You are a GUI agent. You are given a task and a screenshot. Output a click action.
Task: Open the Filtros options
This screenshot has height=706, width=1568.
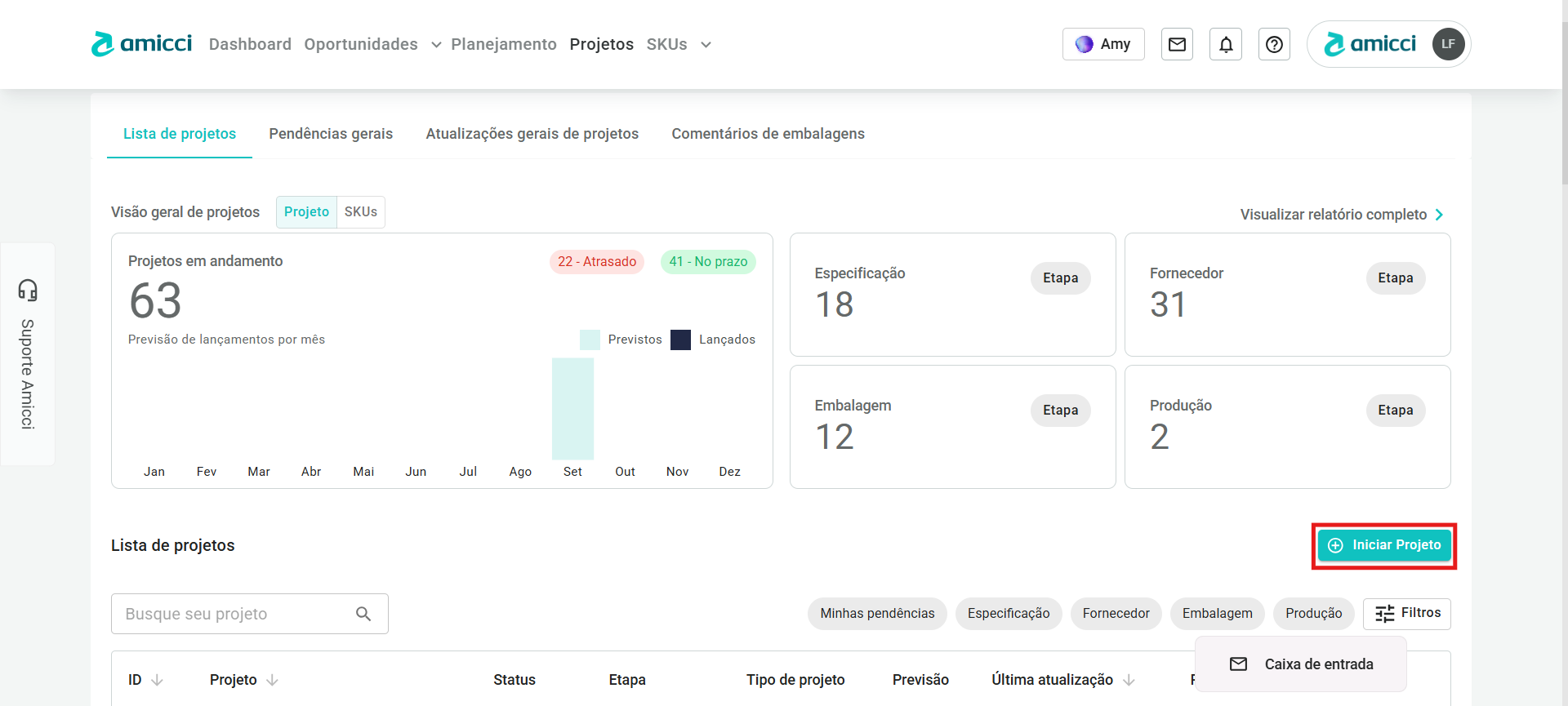pyautogui.click(x=1406, y=613)
